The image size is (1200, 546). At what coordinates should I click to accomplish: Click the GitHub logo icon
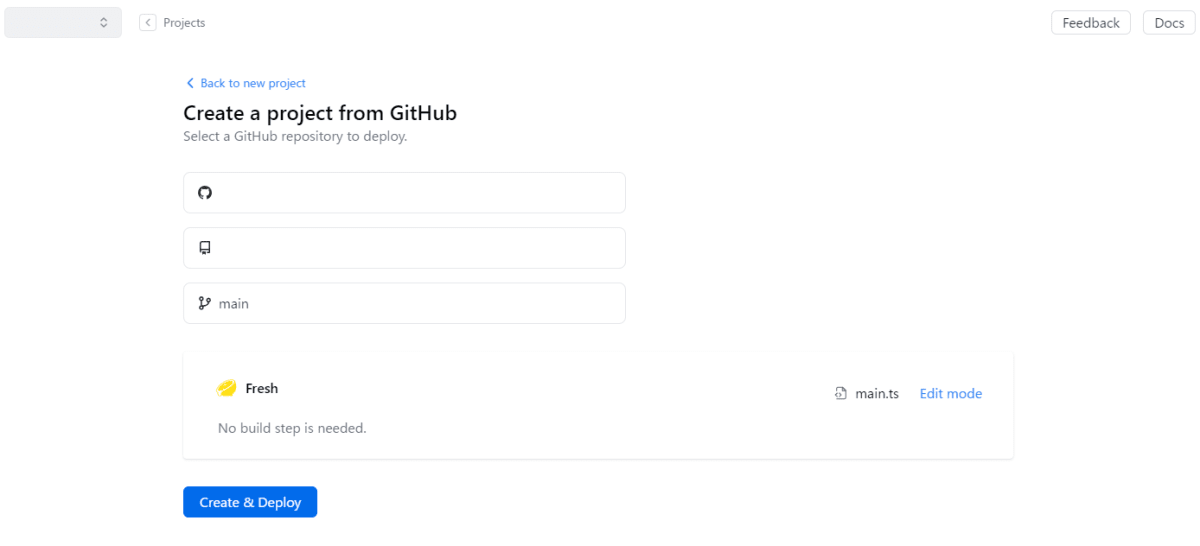(x=205, y=193)
